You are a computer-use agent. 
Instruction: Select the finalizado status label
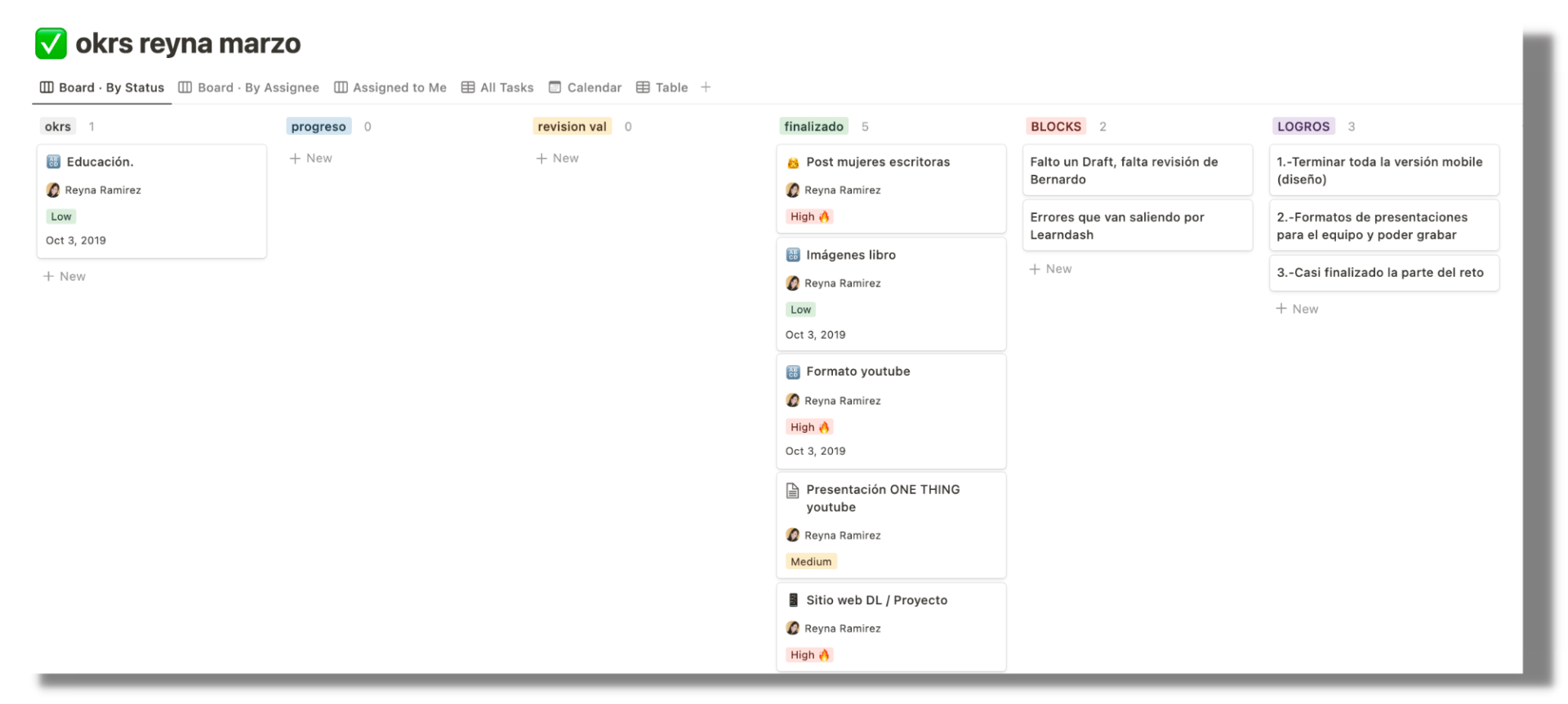tap(813, 127)
